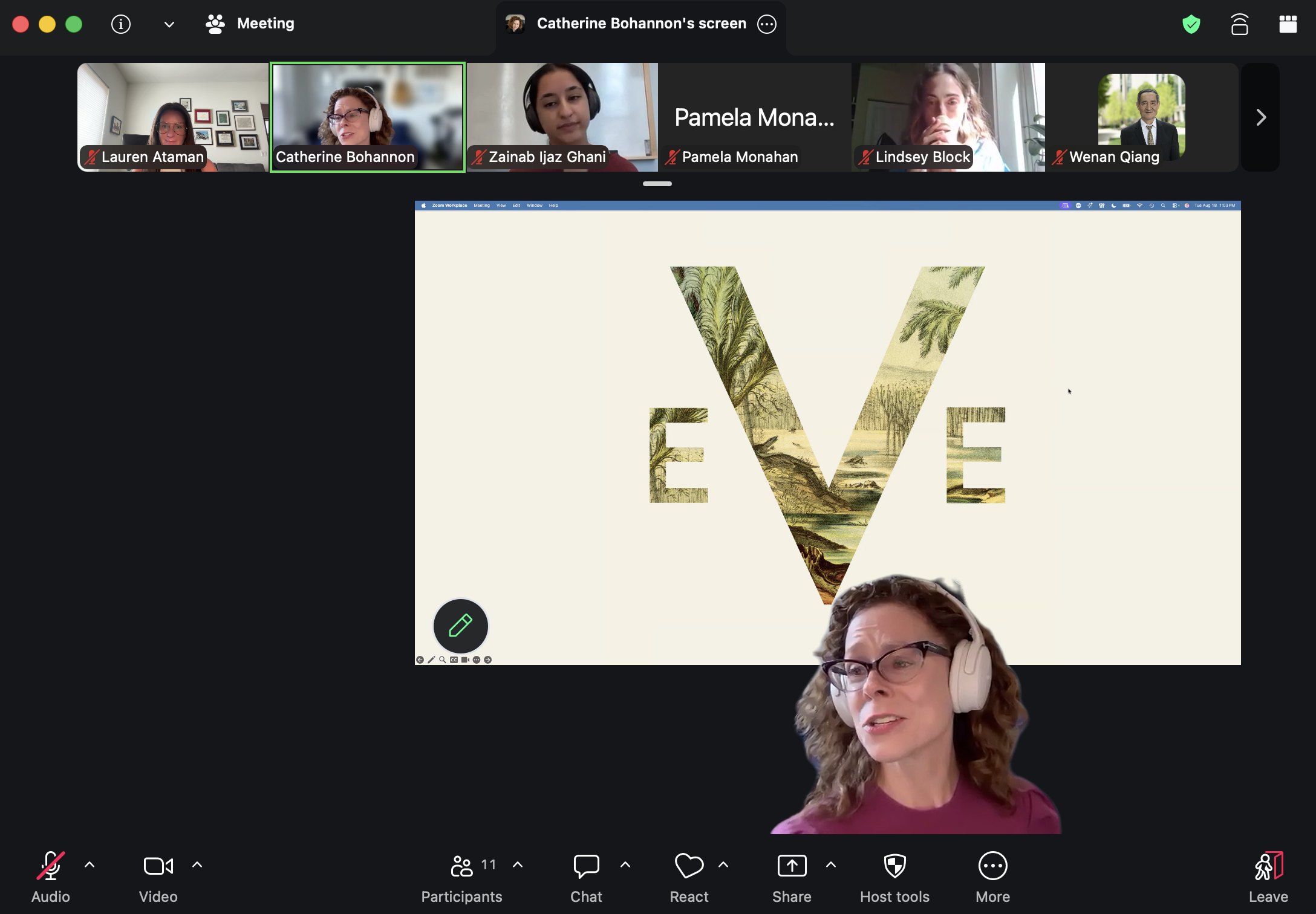Image resolution: width=1316 pixels, height=914 pixels.
Task: Select Lauren Ataman's video thumbnail
Action: click(x=173, y=117)
